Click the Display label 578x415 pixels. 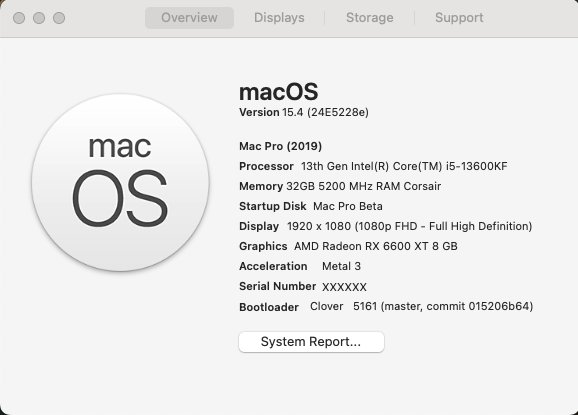259,226
